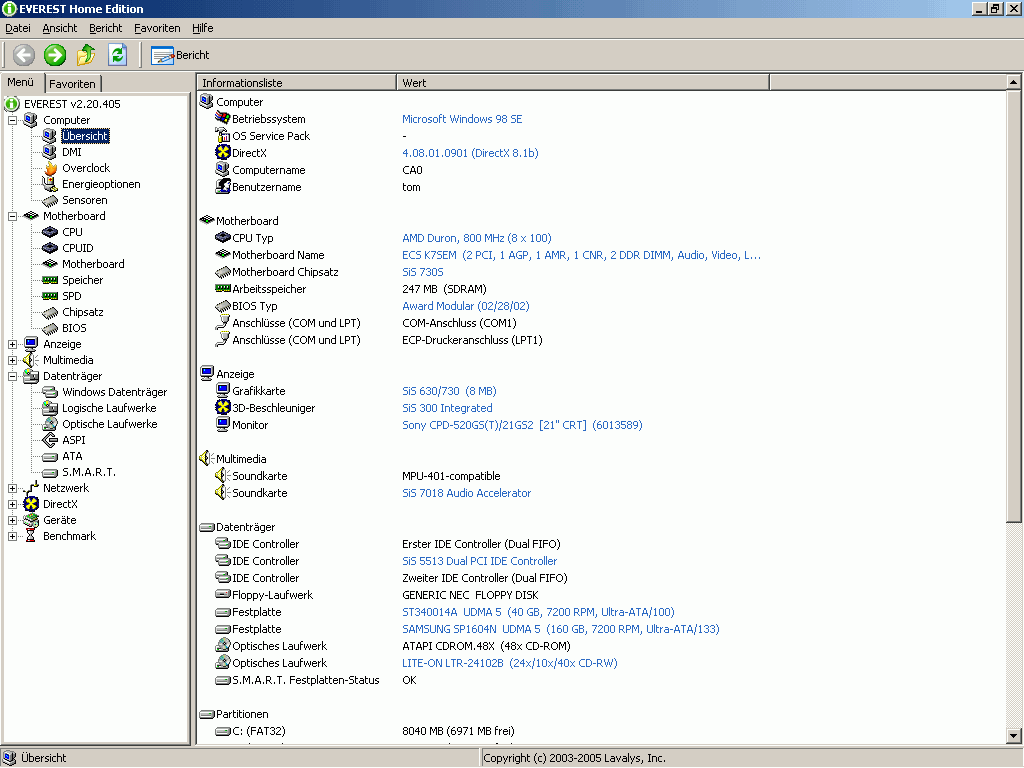Open the Sony CPD-520GS monitor link

(x=522, y=425)
